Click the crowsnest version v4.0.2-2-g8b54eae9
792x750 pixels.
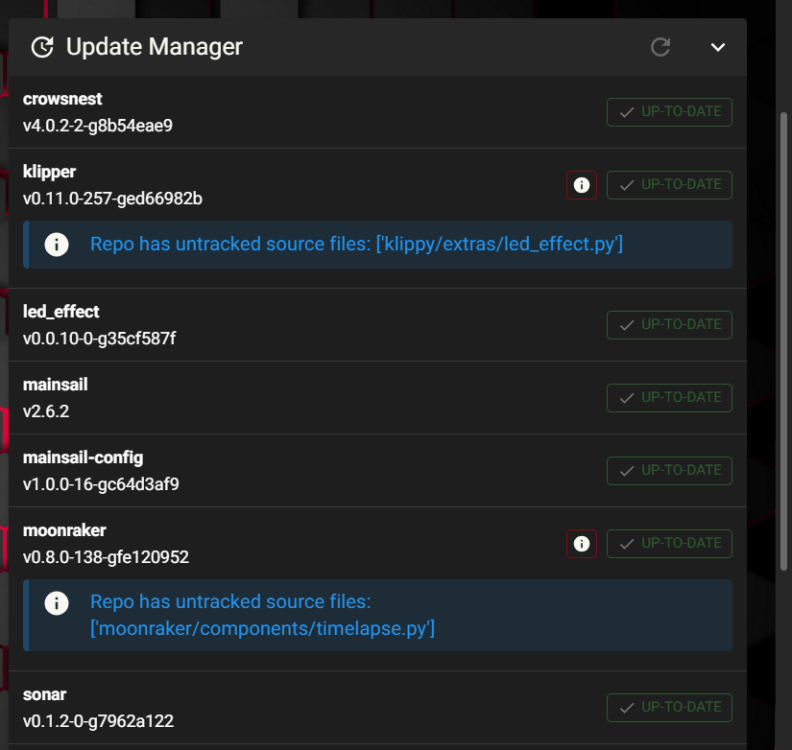pyautogui.click(x=97, y=126)
